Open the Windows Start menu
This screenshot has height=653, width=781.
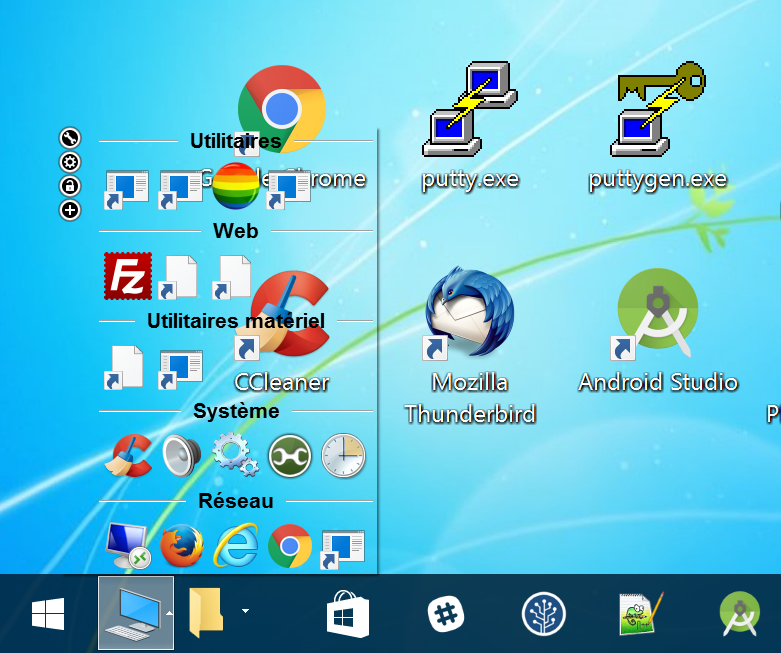[48, 613]
